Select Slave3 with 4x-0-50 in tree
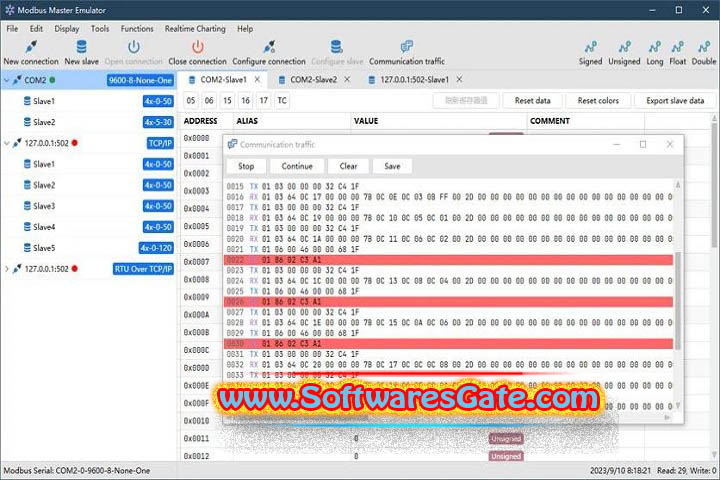 point(88,206)
